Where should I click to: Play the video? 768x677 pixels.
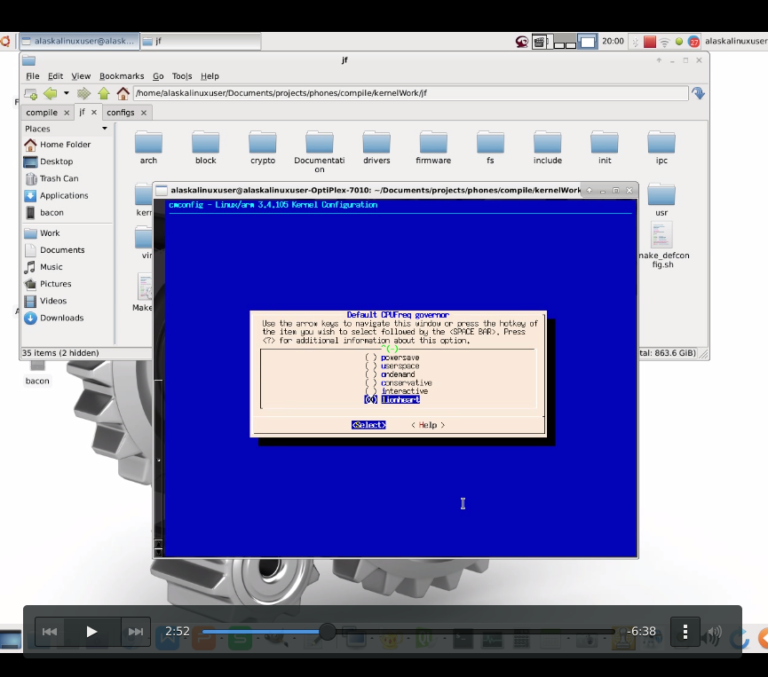[91, 631]
